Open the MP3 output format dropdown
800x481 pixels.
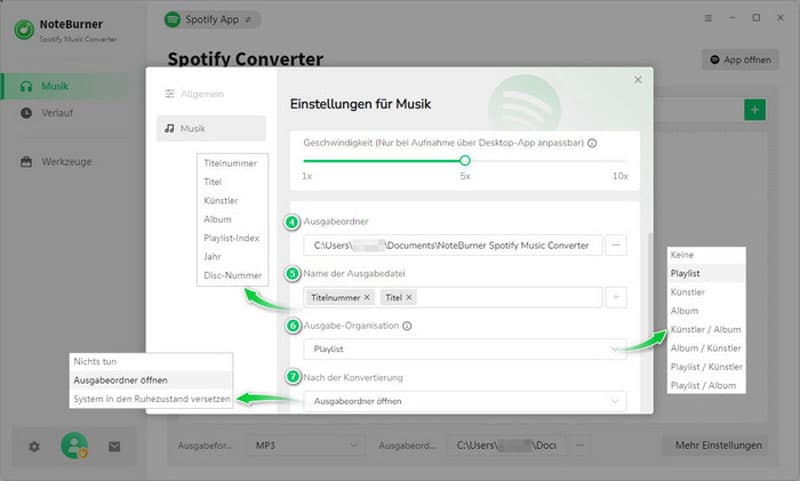305,445
